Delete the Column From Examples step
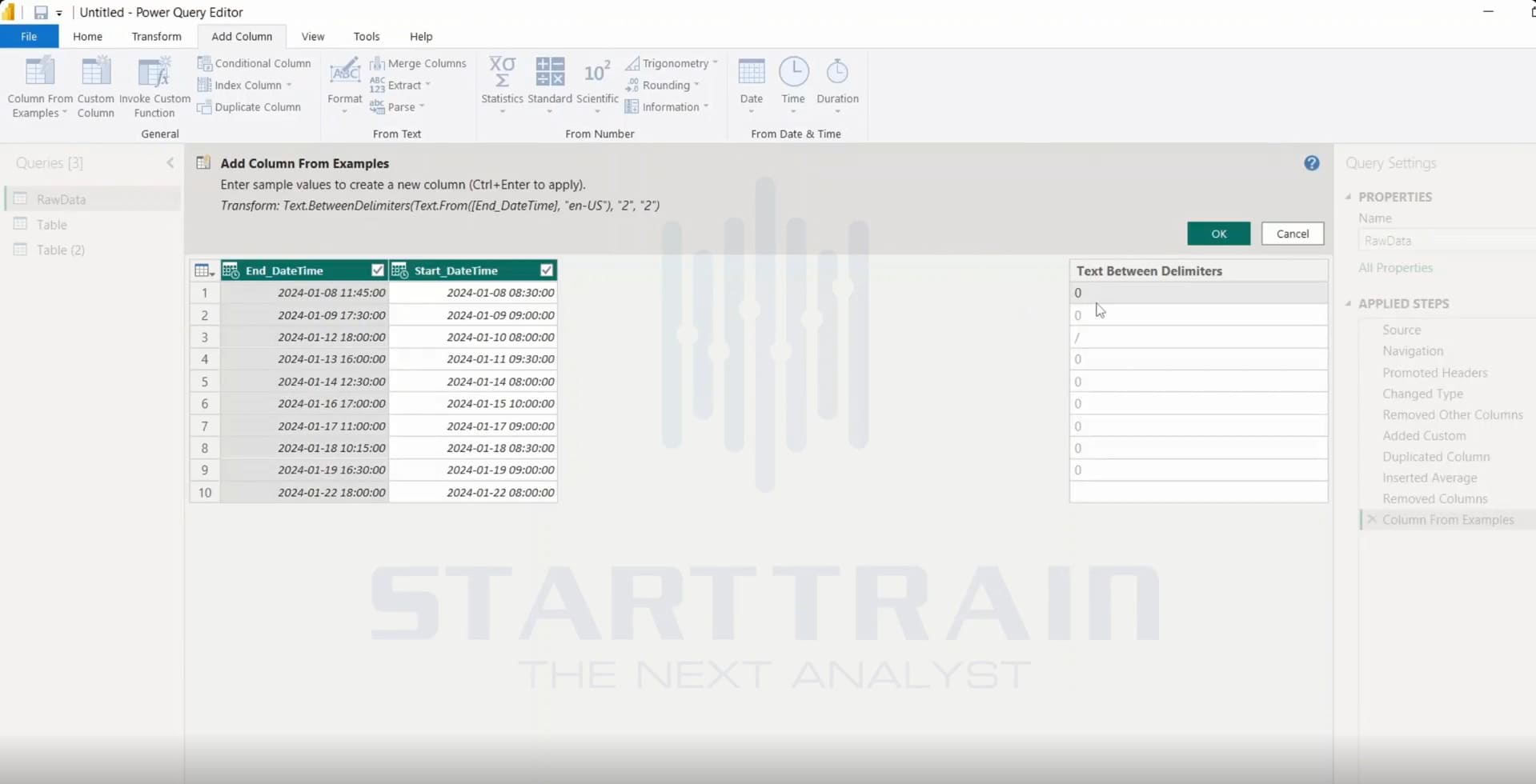Screen dimensions: 1536x784 coord(1371,520)
